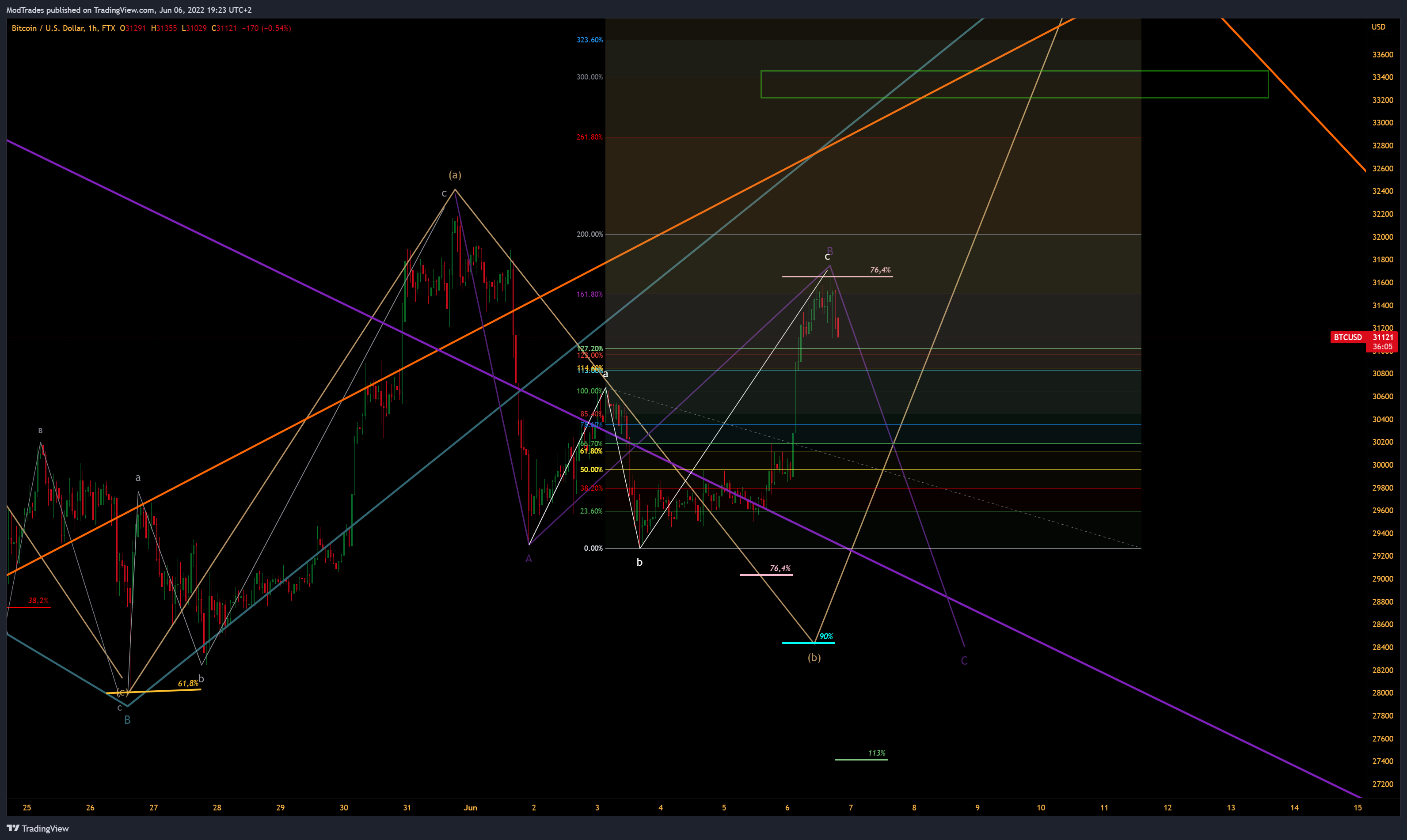1407x840 pixels.
Task: Click the low price value L31029
Action: [x=194, y=28]
